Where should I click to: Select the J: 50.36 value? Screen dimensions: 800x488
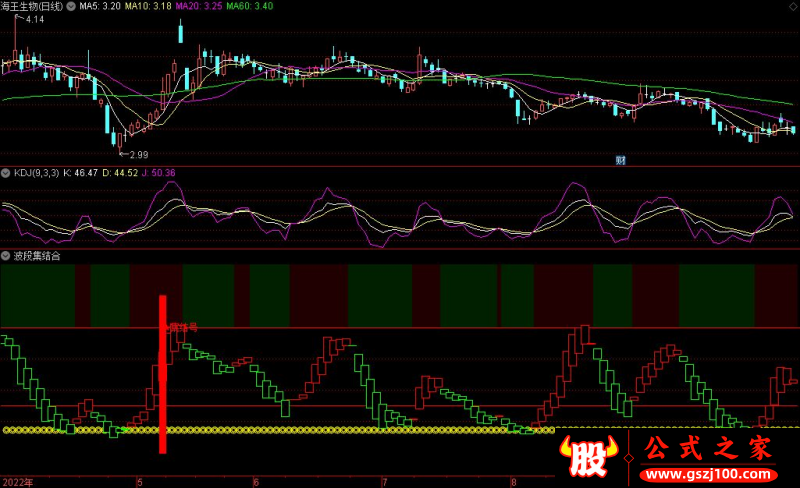[x=159, y=173]
